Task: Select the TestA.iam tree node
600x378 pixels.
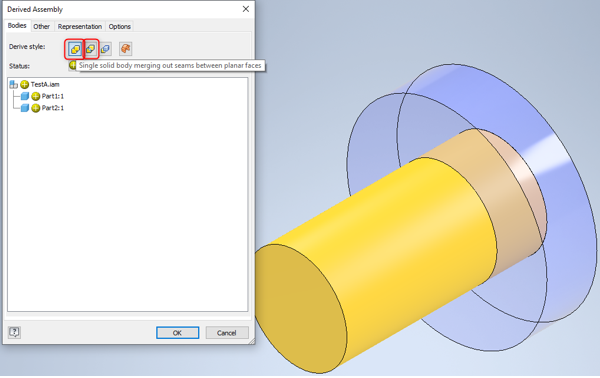Action: [45, 84]
